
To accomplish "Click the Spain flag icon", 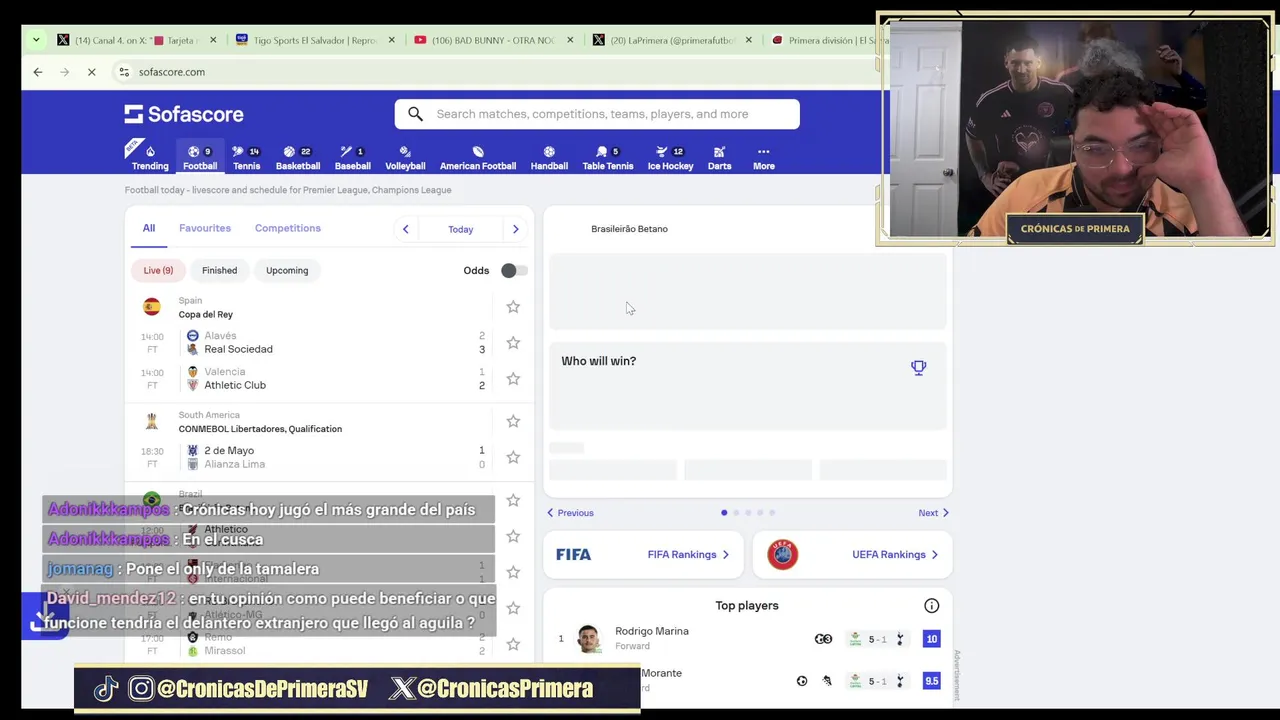I will click(x=151, y=307).
